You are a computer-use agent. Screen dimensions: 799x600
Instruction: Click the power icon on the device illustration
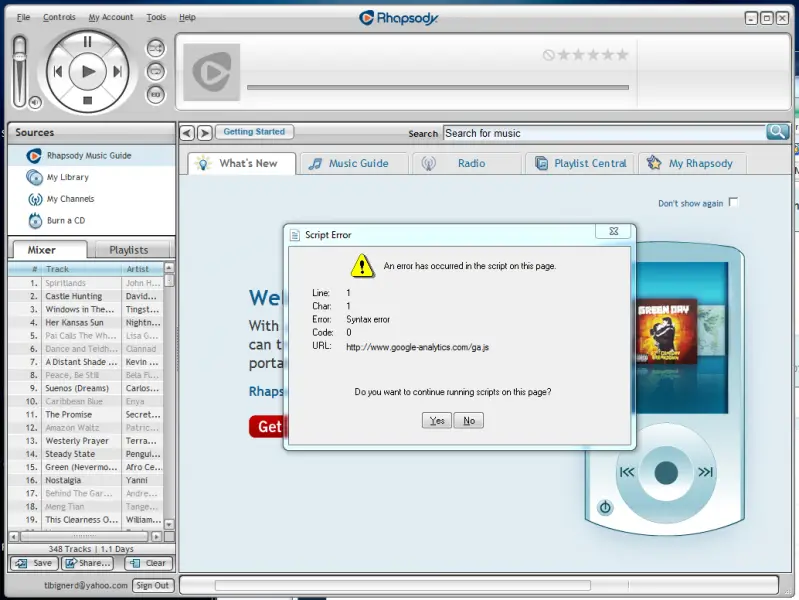click(x=605, y=507)
